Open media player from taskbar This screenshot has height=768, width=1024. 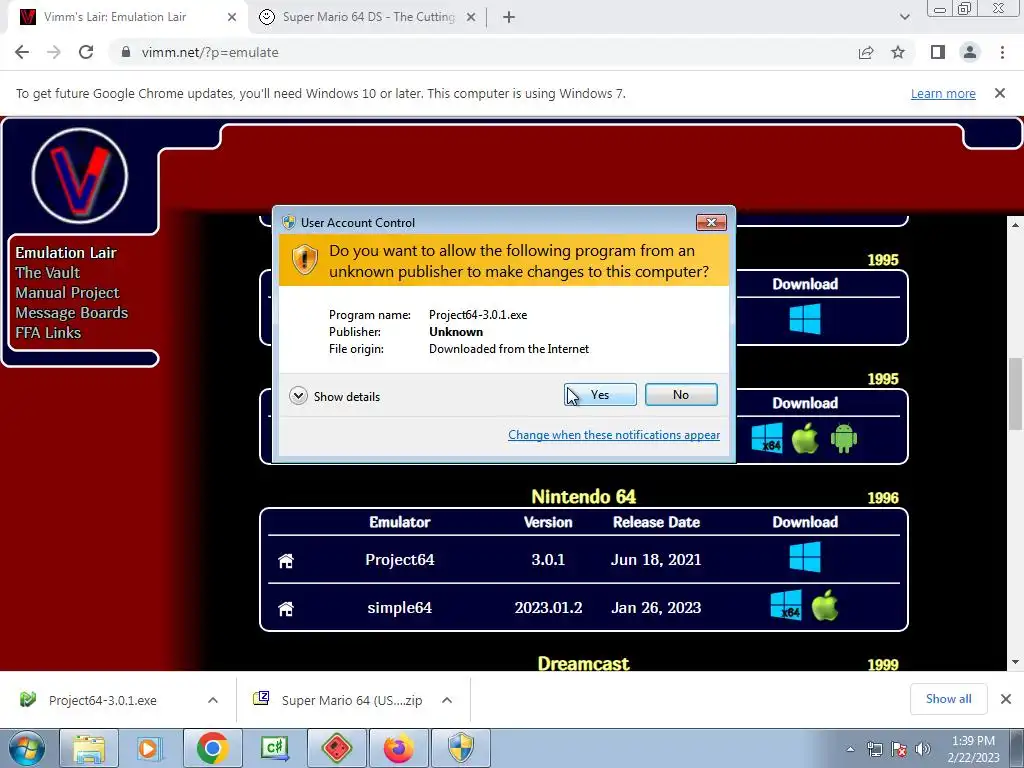150,748
